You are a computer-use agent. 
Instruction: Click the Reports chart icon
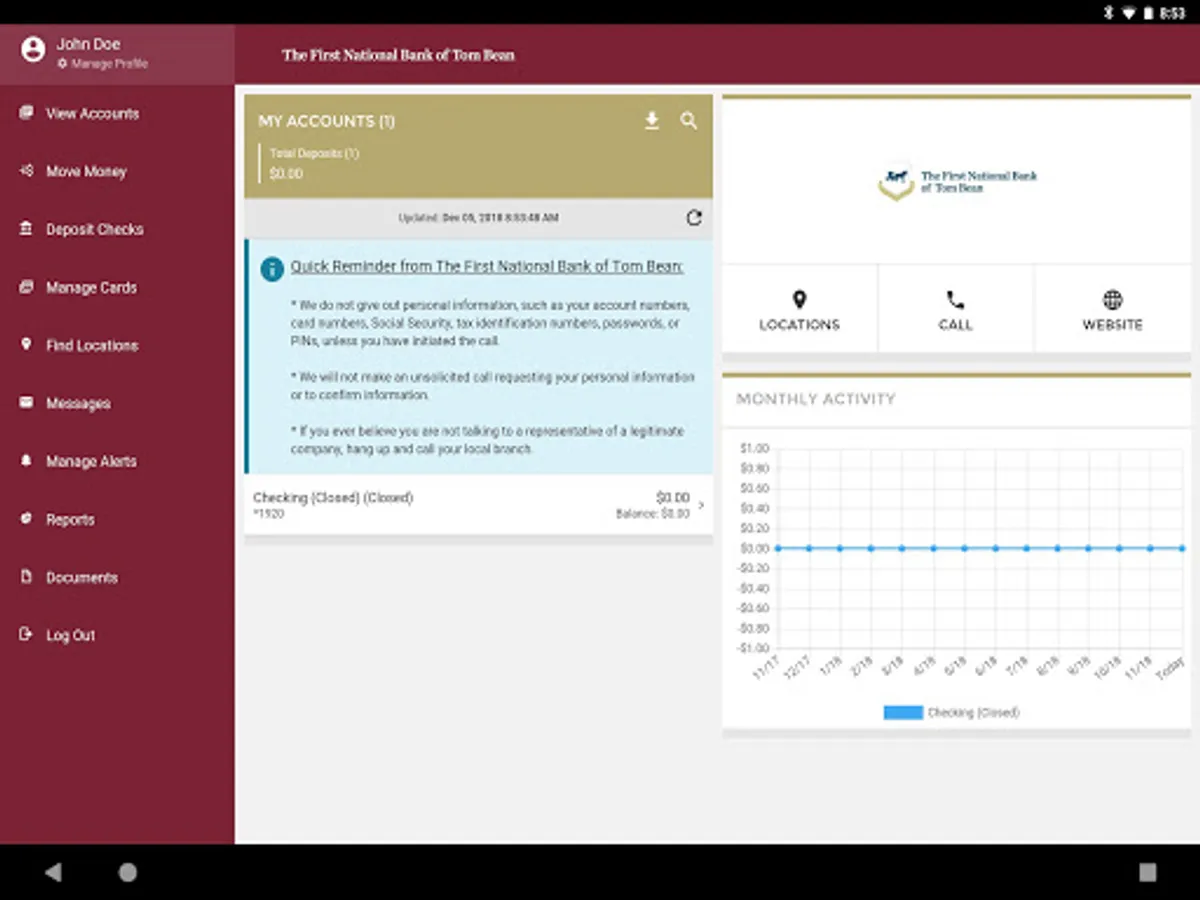tap(26, 519)
